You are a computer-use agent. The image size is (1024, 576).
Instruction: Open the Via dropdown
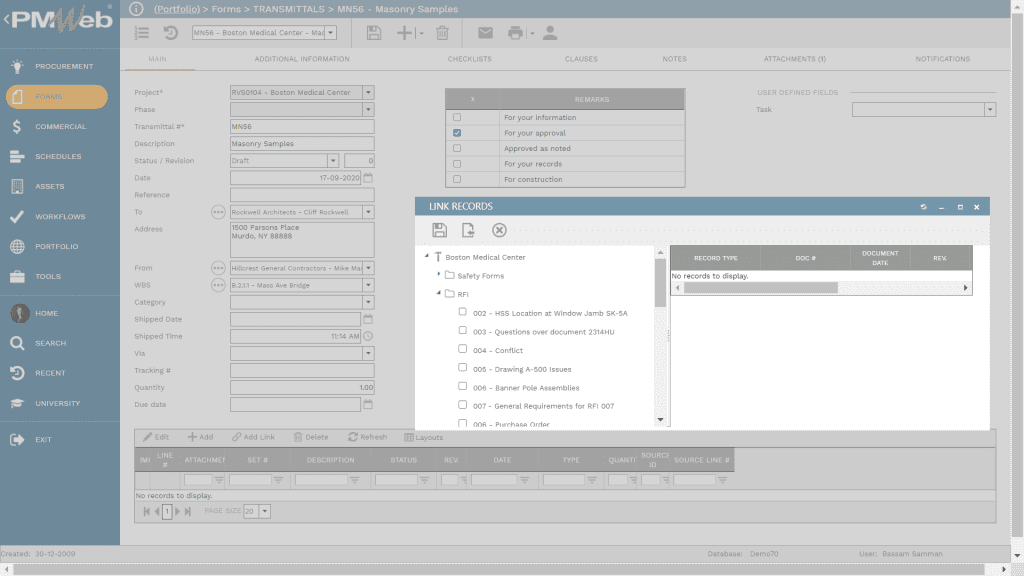pyautogui.click(x=368, y=353)
